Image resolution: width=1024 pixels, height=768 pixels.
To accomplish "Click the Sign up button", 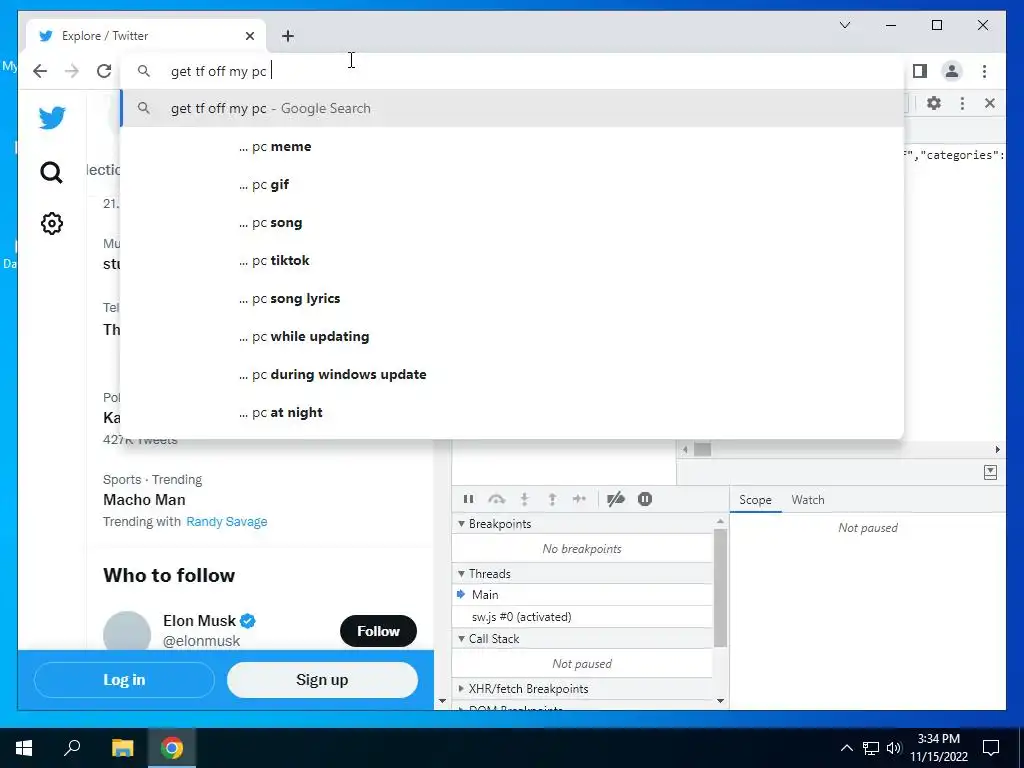I will tap(322, 680).
